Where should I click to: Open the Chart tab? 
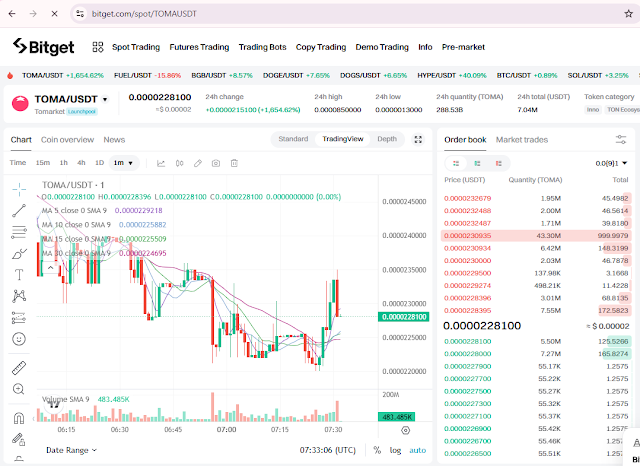click(21, 140)
